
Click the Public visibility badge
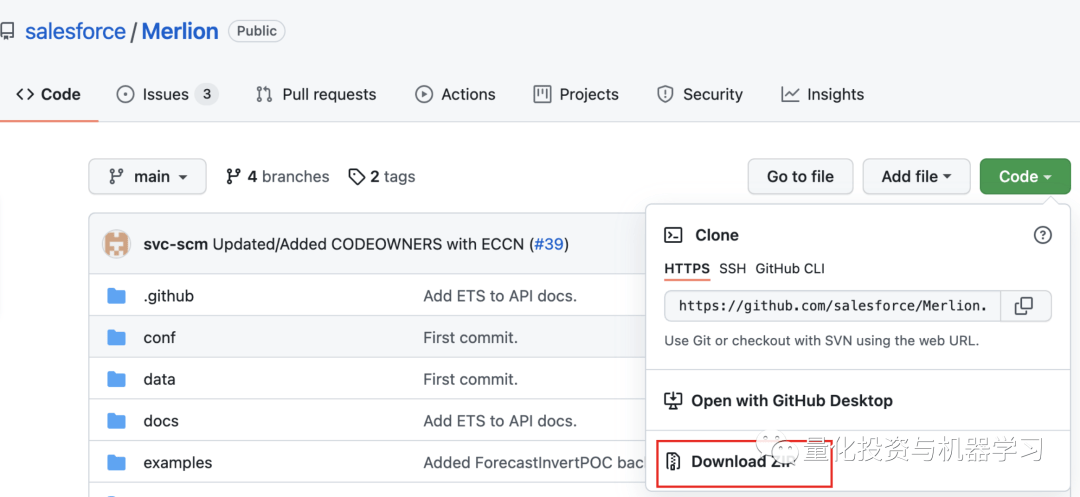[257, 31]
